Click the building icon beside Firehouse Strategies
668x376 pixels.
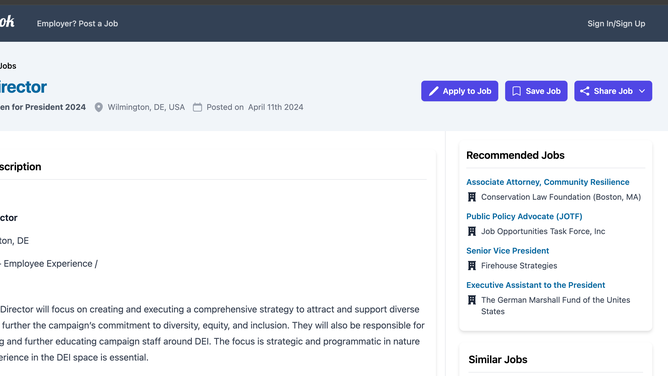(472, 266)
